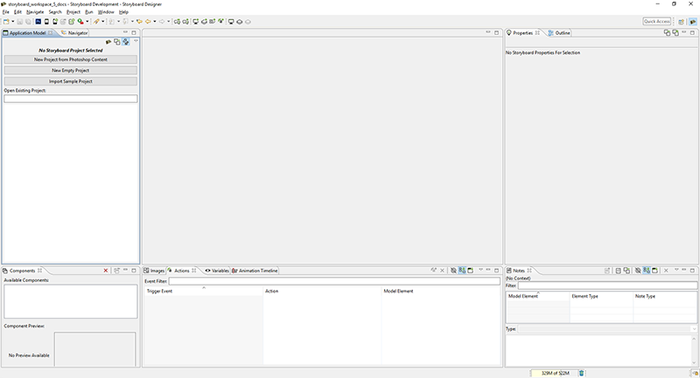This screenshot has height=378, width=700.
Task: Click the grey X delete icon in Notes panel
Action: 666,270
